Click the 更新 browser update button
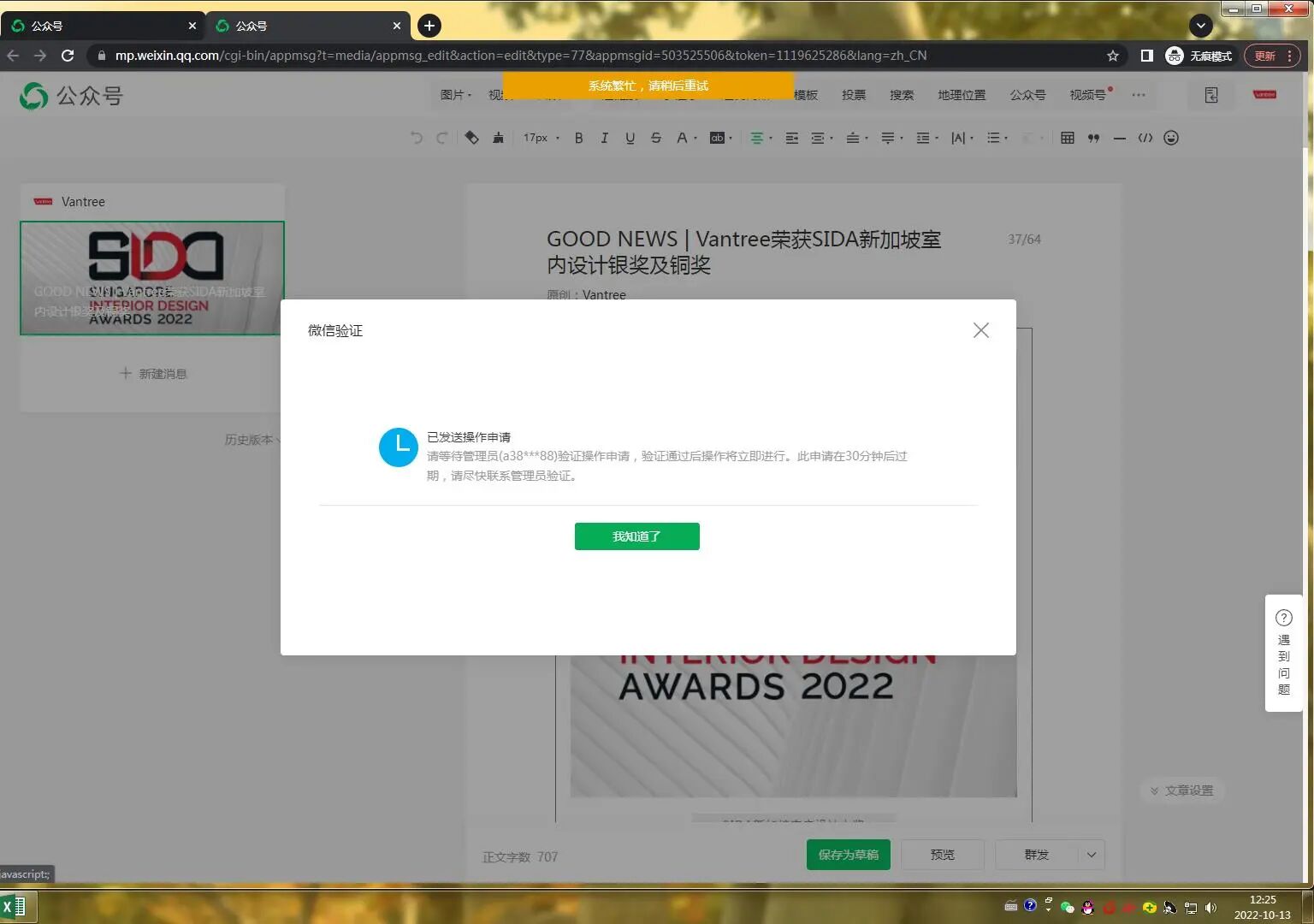This screenshot has width=1314, height=924. (x=1272, y=56)
